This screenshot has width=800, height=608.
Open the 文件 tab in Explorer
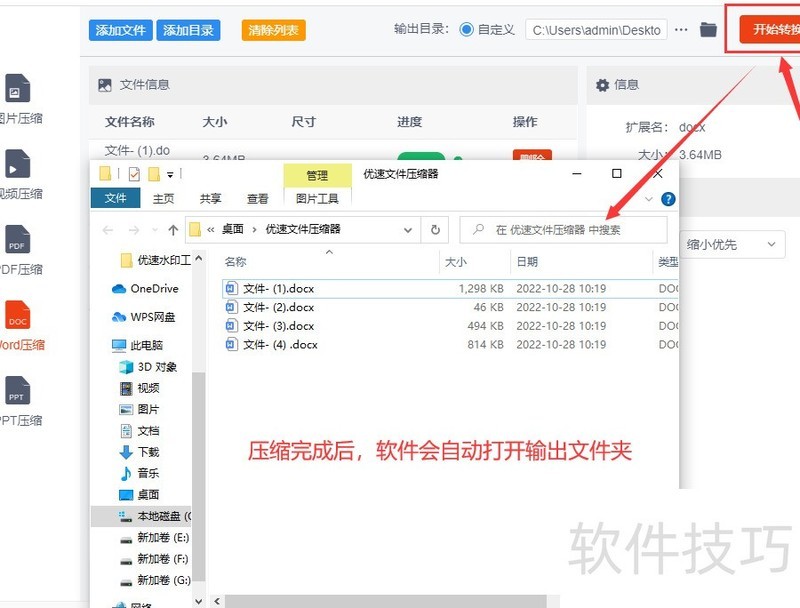pyautogui.click(x=115, y=198)
